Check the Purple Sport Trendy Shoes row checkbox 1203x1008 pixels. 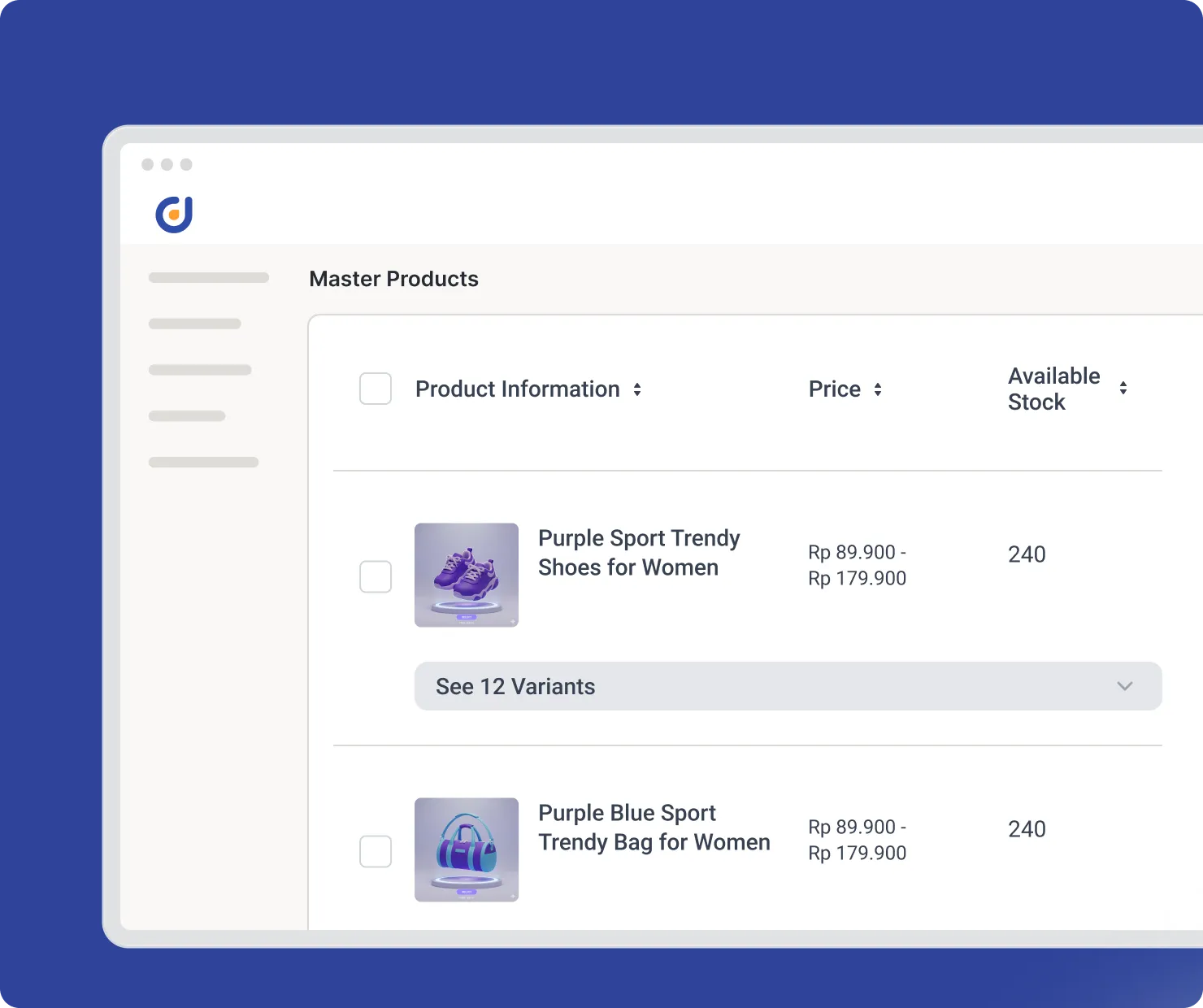coord(376,576)
